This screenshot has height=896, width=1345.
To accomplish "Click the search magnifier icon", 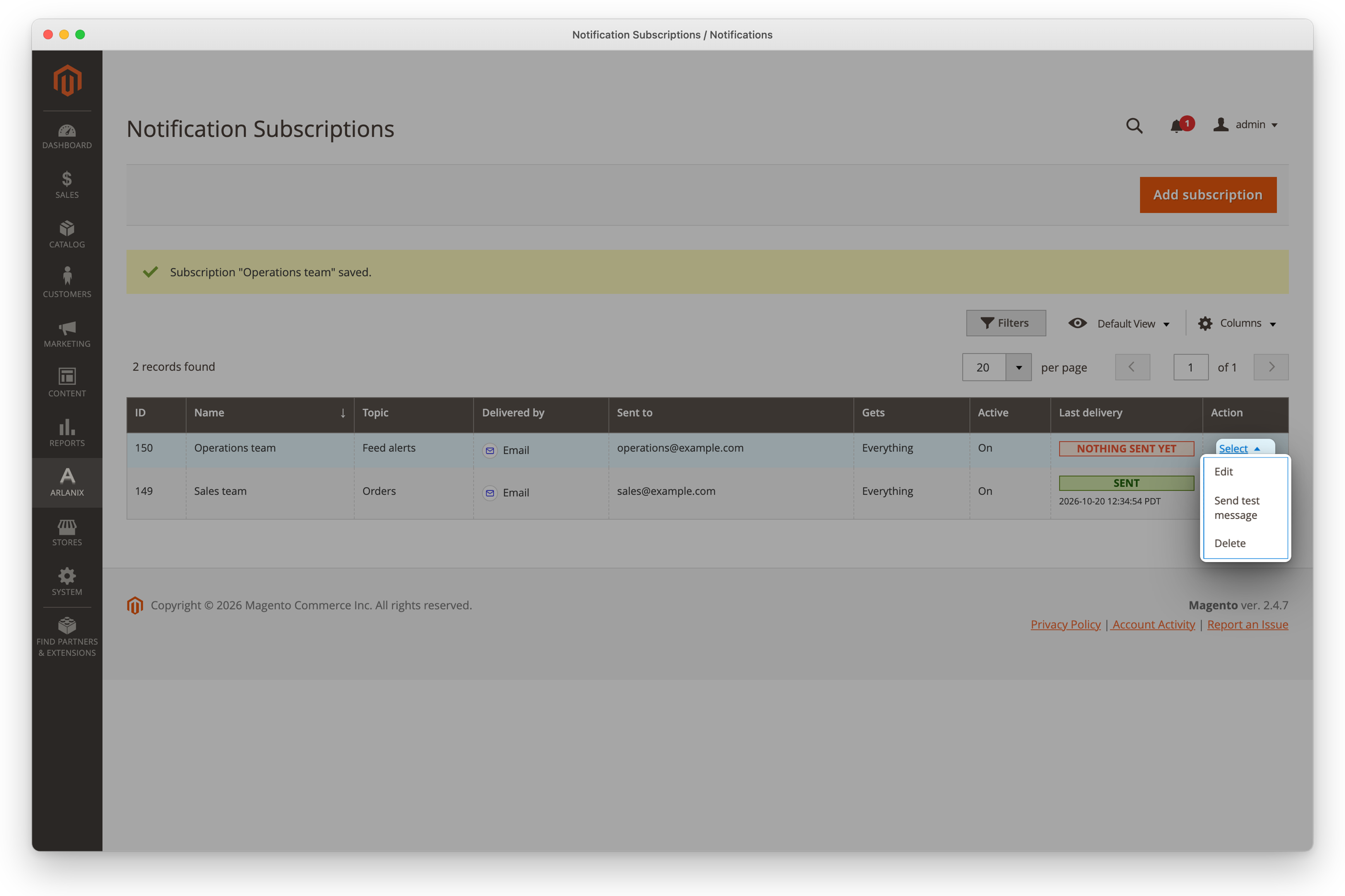I will click(x=1134, y=125).
